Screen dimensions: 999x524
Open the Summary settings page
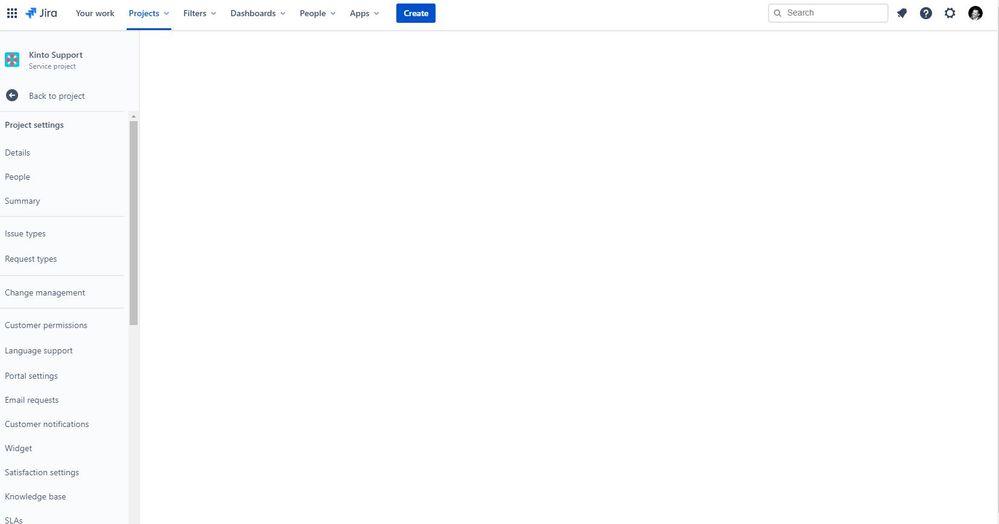22,201
